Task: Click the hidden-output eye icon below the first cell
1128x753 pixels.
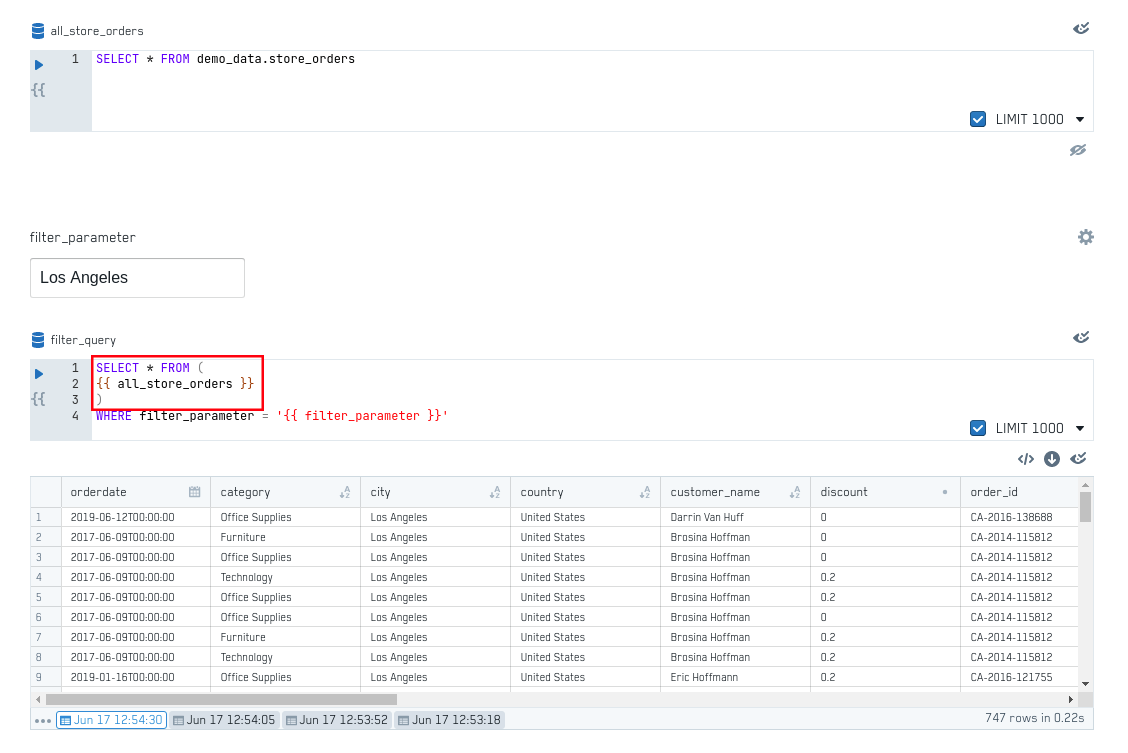Action: click(x=1078, y=149)
